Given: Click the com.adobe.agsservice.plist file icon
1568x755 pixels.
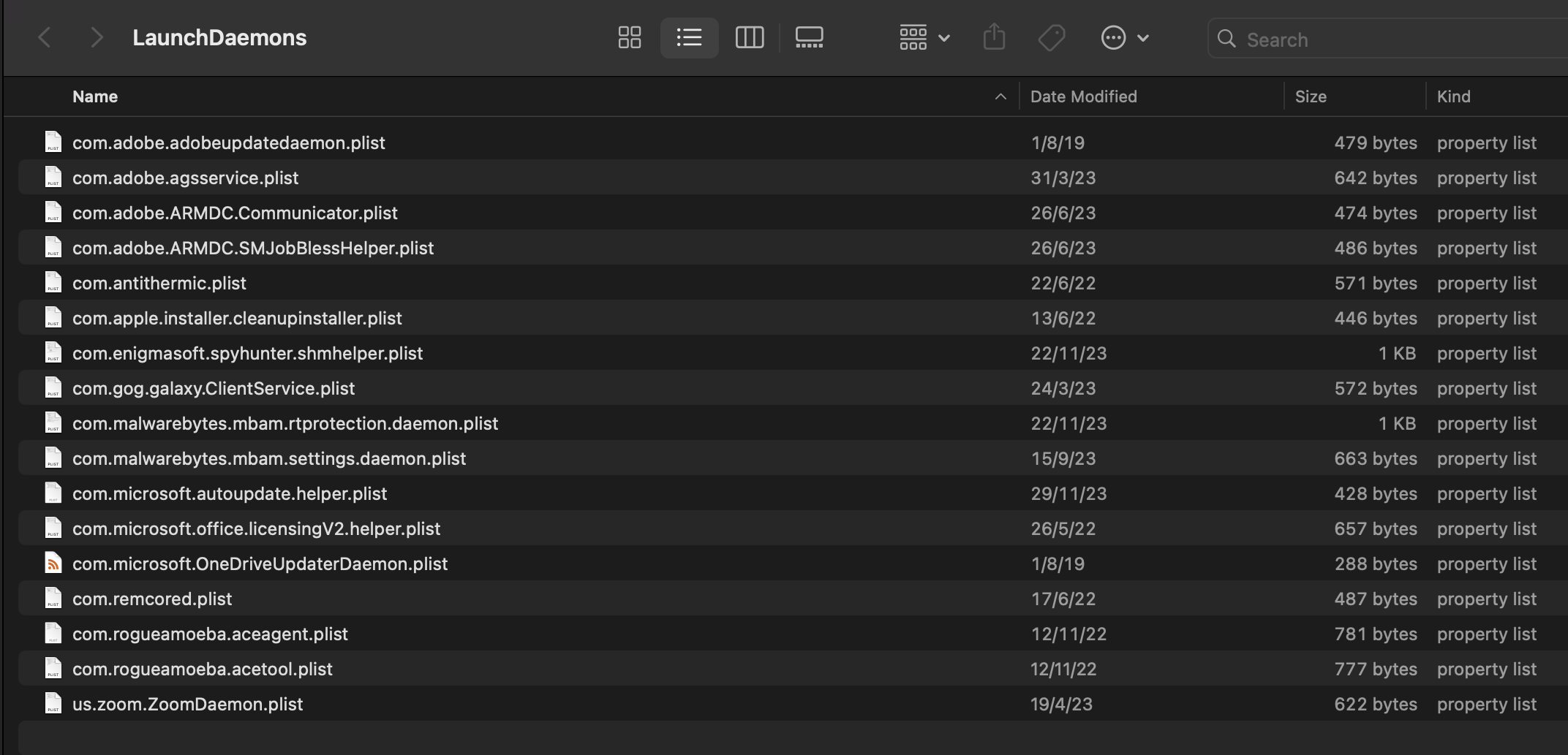Looking at the screenshot, I should 53,177.
